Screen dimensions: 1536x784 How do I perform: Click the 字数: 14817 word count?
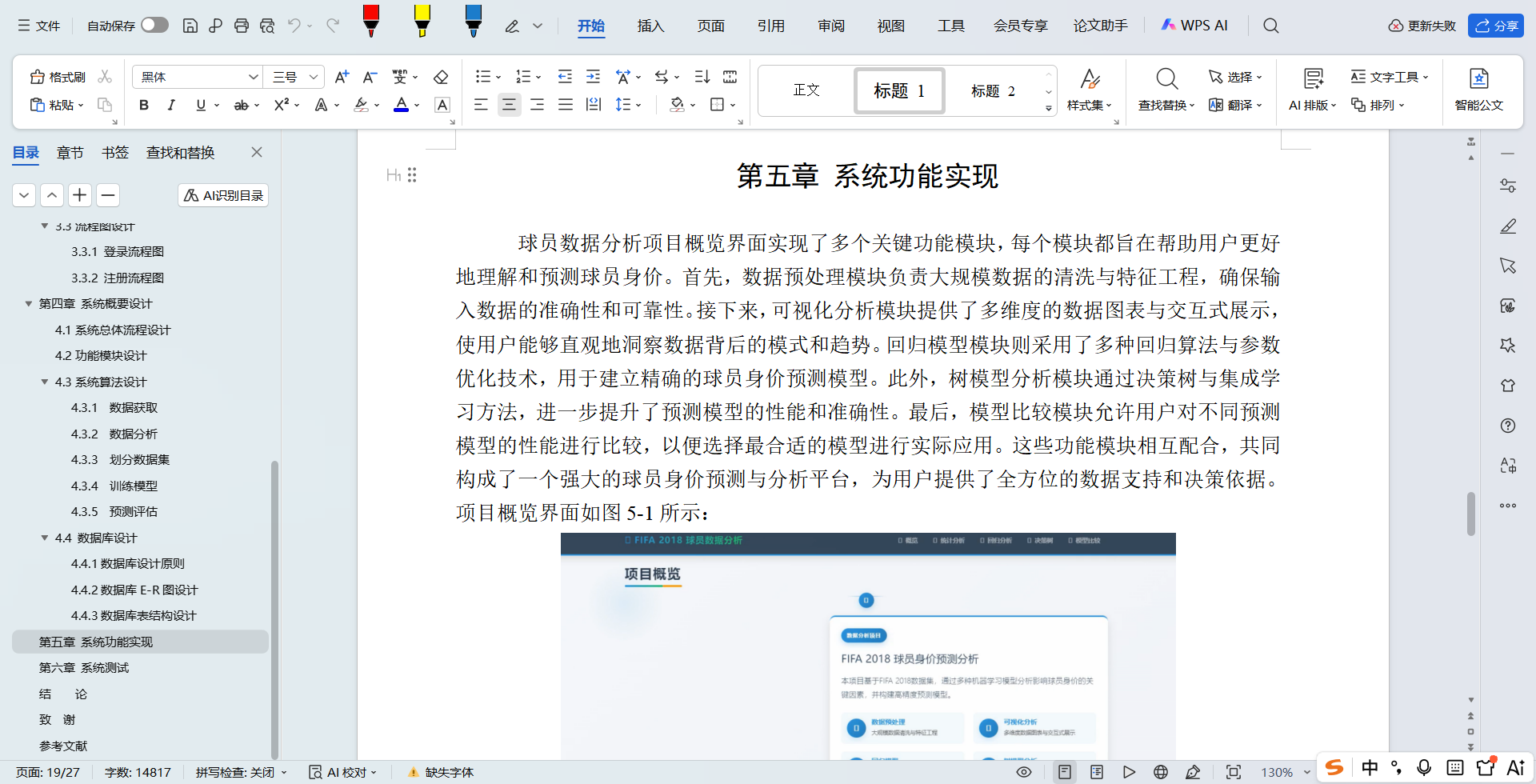pyautogui.click(x=138, y=772)
